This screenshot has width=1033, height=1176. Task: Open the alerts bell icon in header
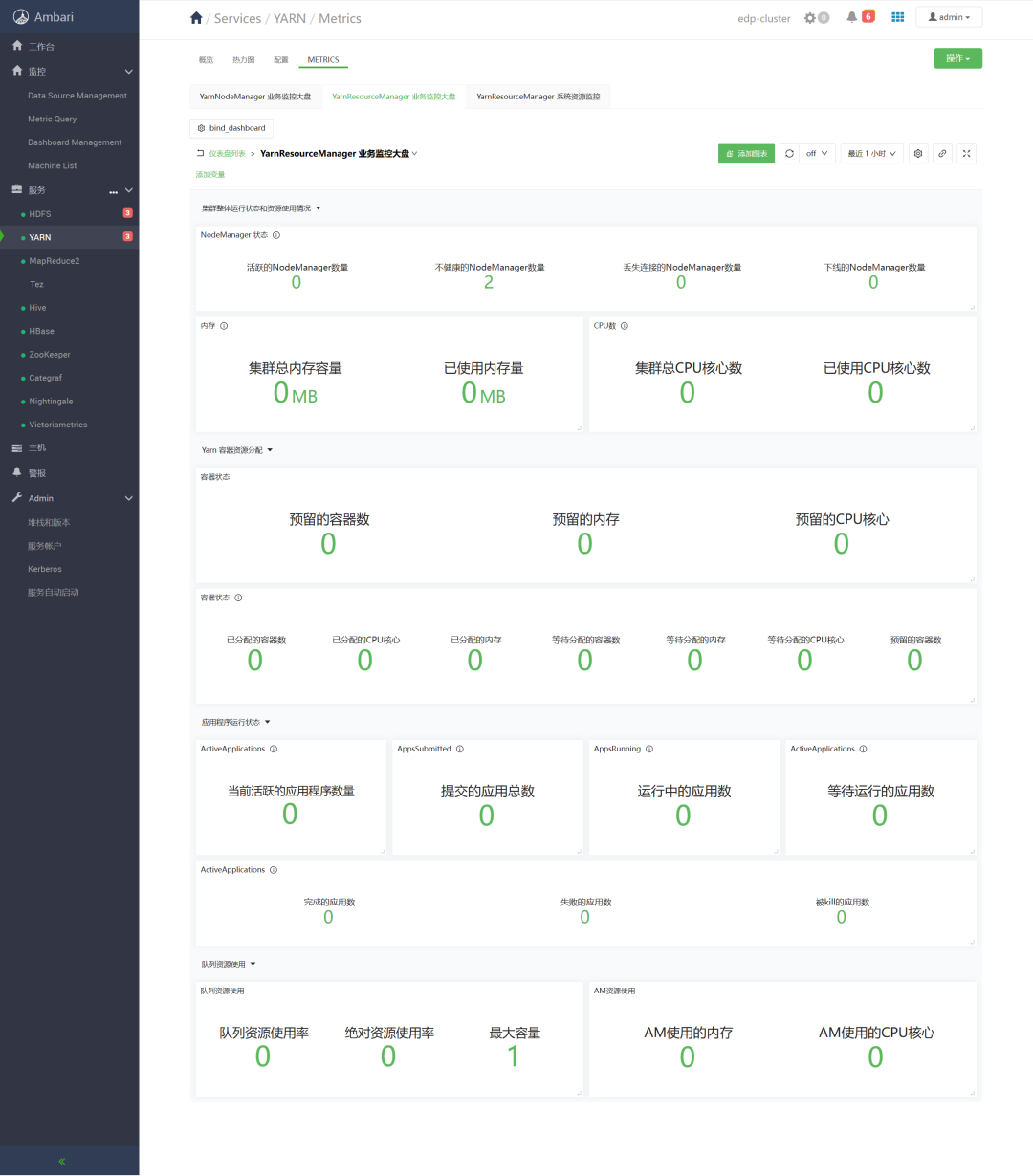(851, 17)
